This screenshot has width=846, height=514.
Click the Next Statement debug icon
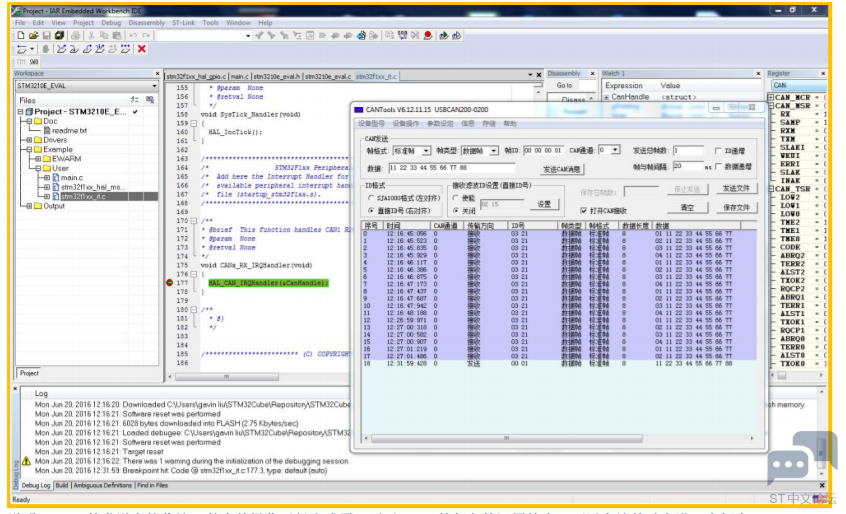point(100,49)
